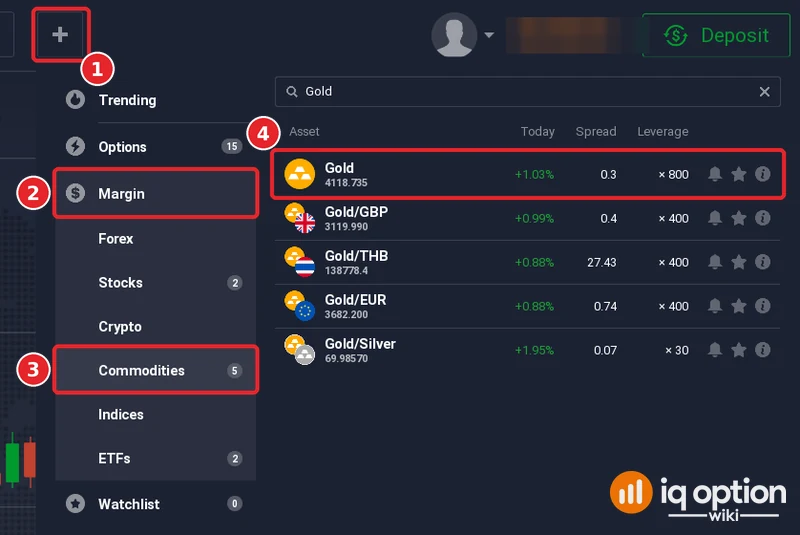Open the Trending category

tap(128, 100)
